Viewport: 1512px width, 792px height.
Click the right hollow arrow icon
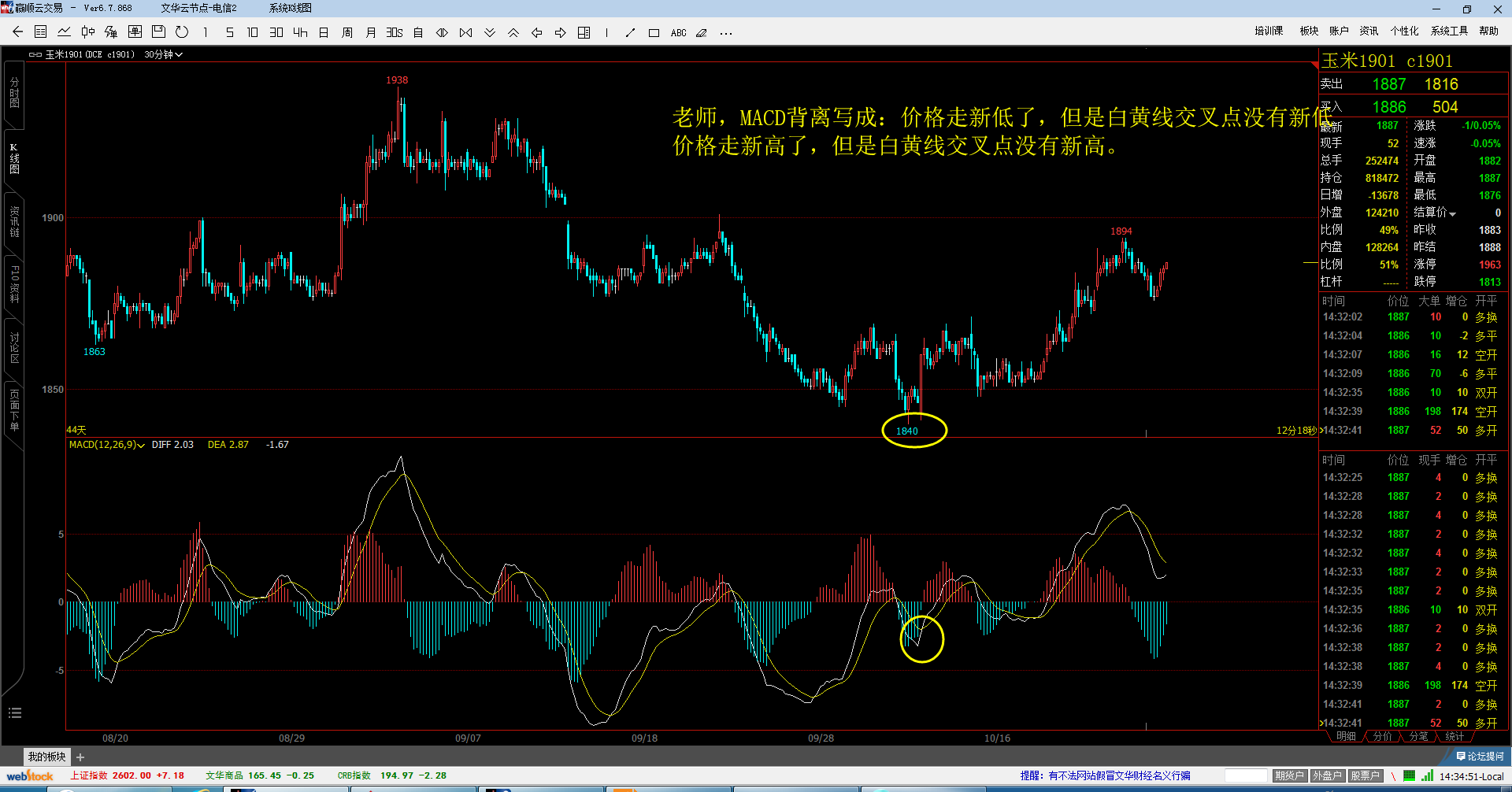point(561,32)
